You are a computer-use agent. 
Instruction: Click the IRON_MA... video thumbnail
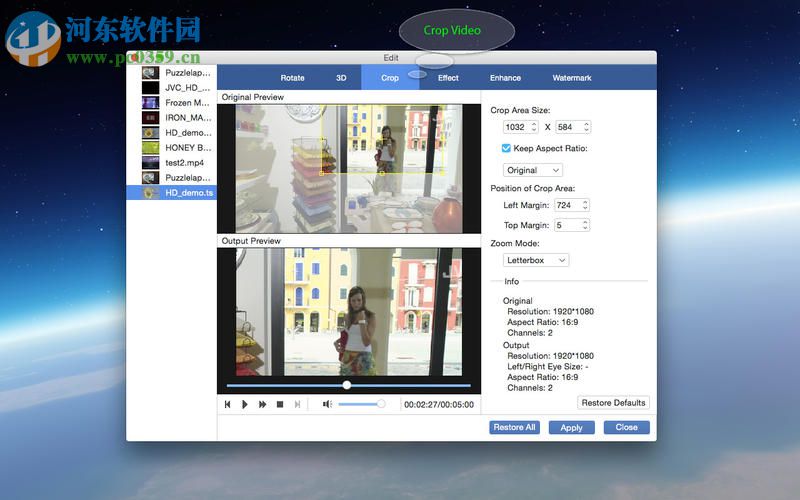(x=151, y=117)
